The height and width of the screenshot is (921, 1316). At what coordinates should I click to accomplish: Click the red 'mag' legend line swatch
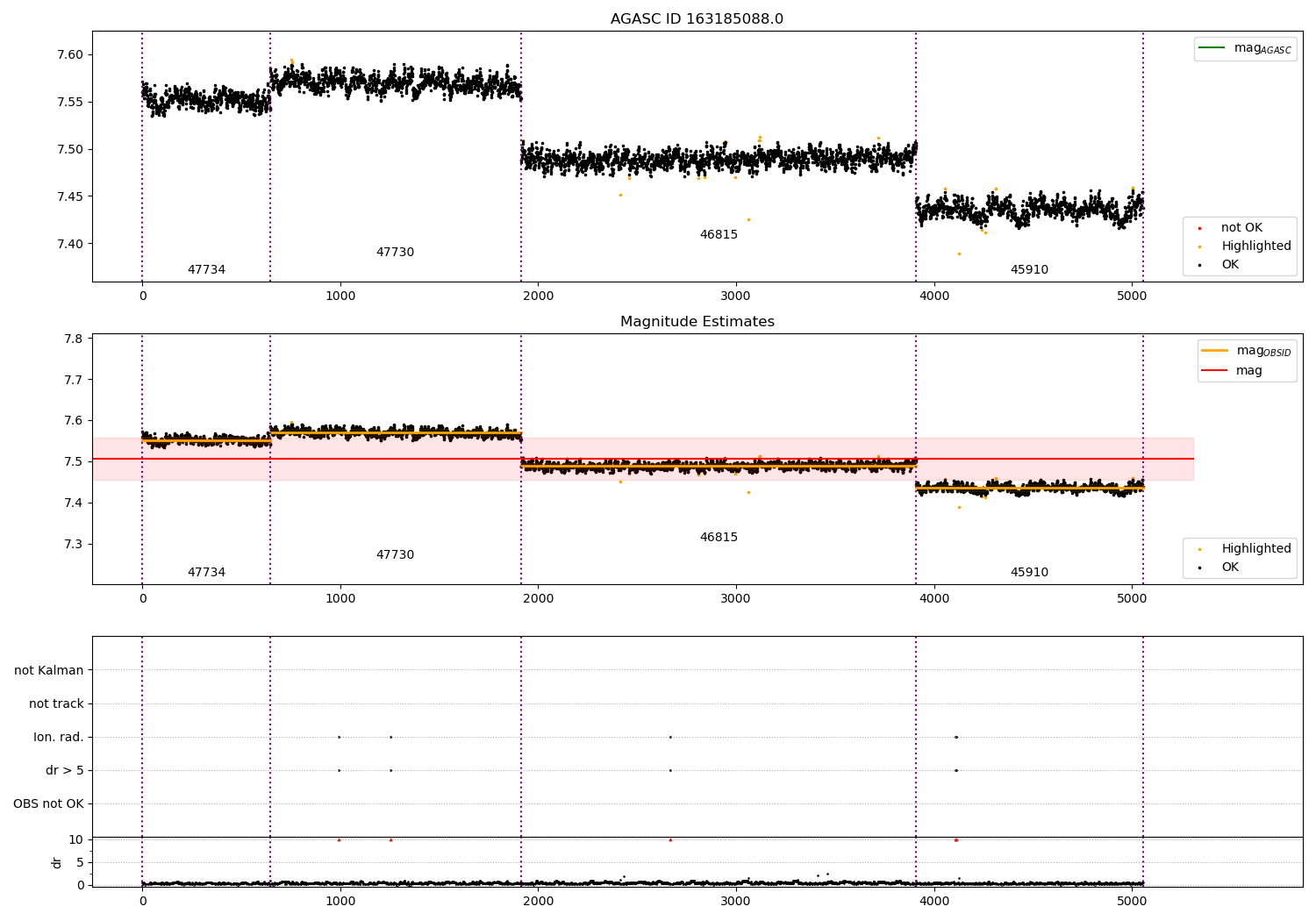coord(1214,370)
